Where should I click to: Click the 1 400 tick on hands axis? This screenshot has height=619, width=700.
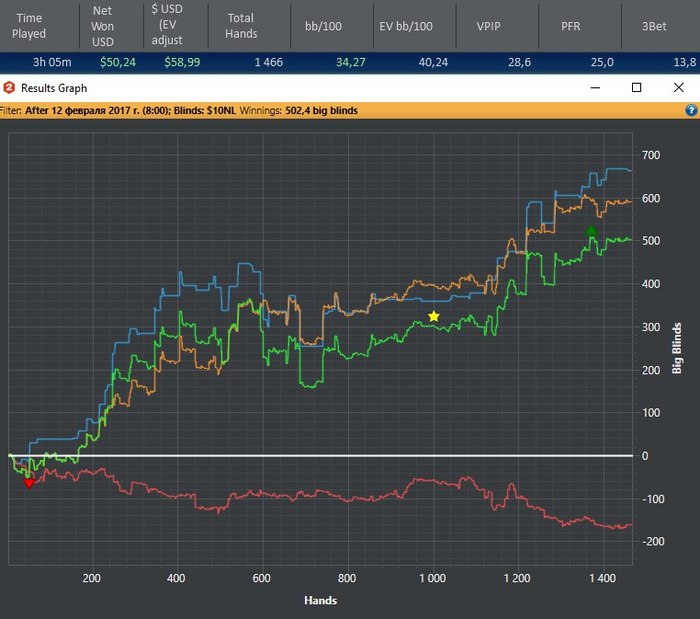(602, 578)
